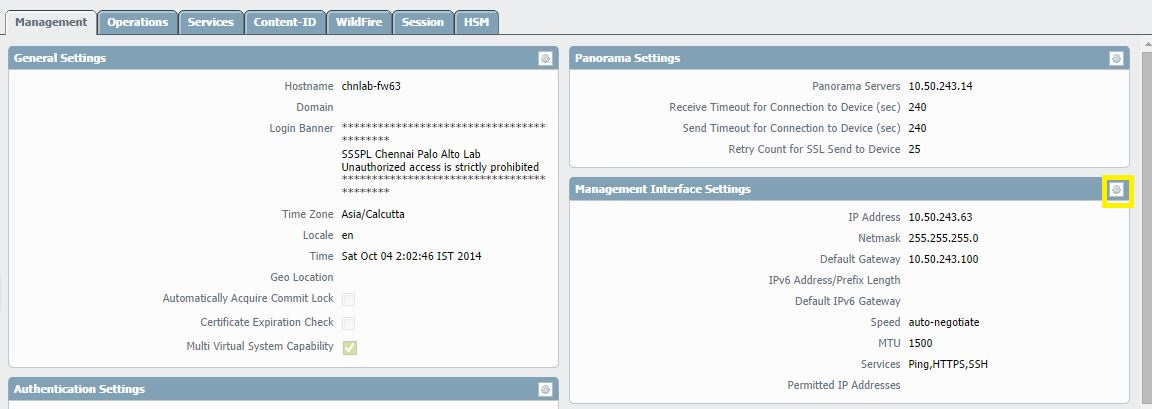Switch to the WildFire tab

coord(359,22)
